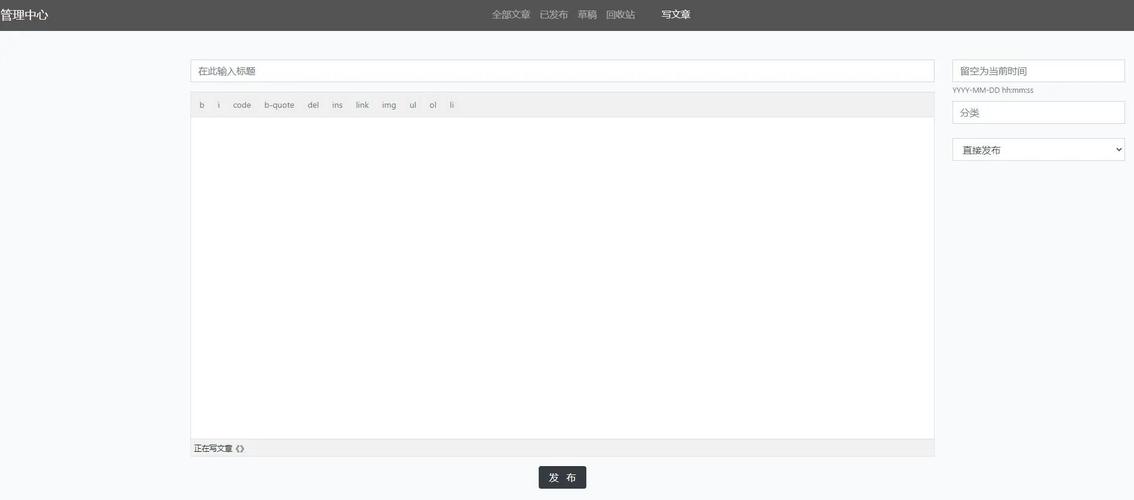Insert a hyperlink with 'link' button
Viewport: 1134px width, 500px height.
pos(362,105)
